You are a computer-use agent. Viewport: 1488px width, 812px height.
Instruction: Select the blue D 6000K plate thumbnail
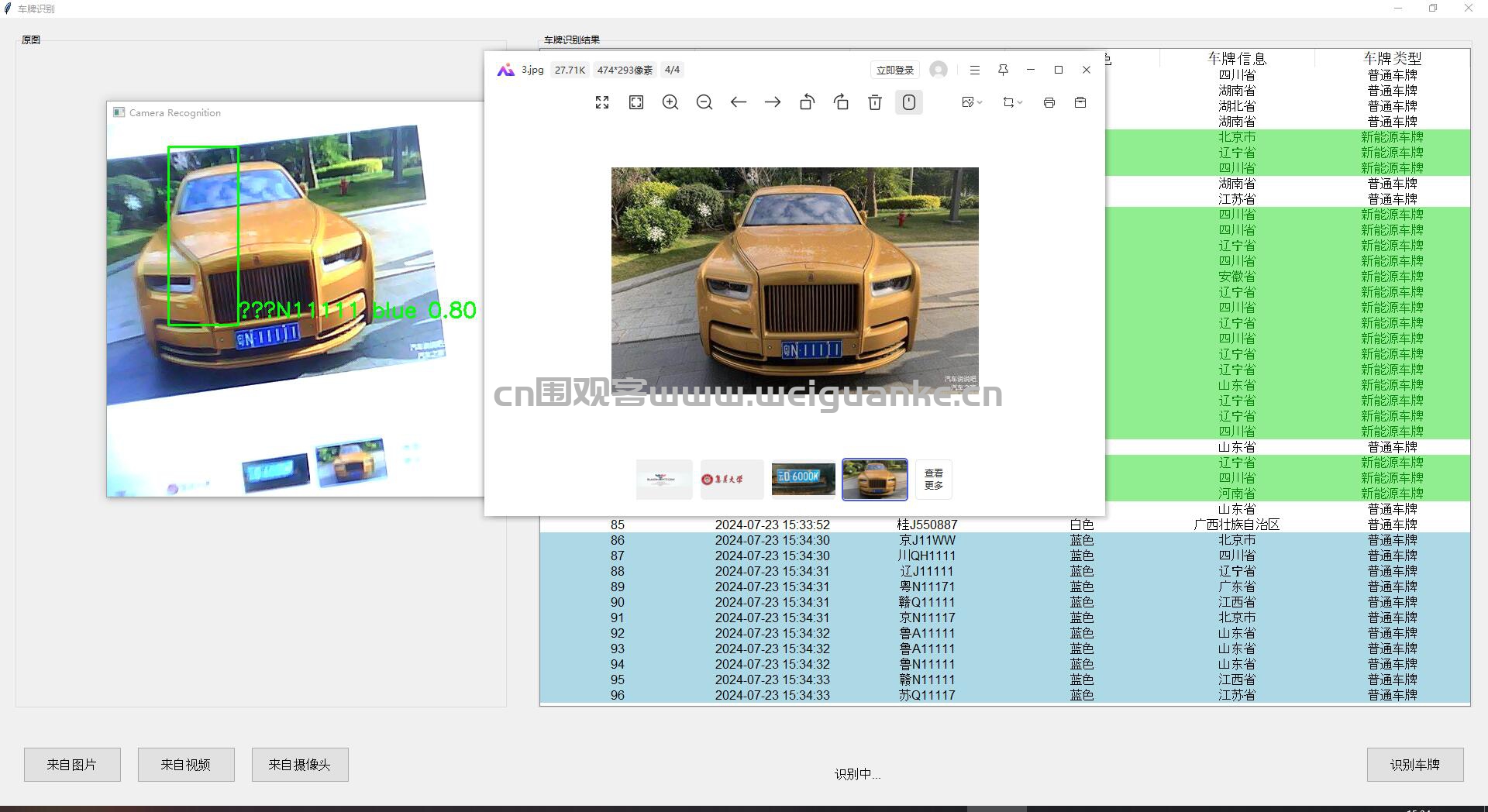(x=804, y=479)
